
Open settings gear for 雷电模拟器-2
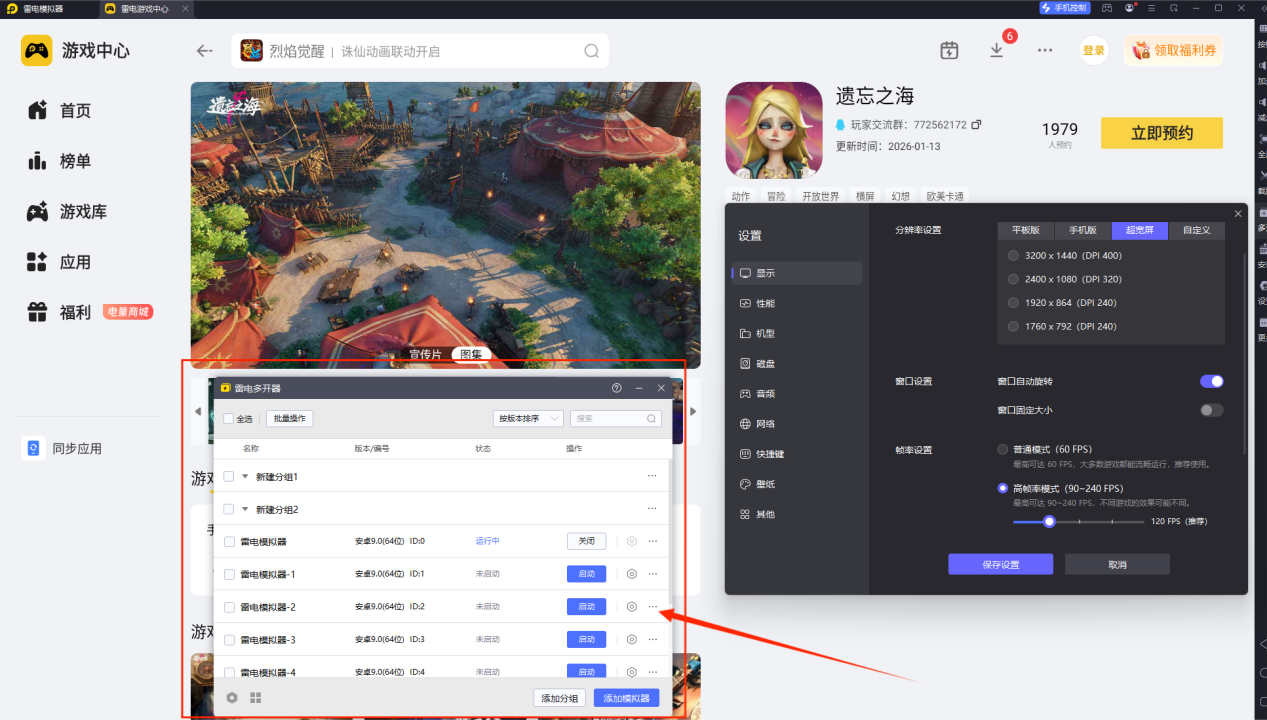point(632,607)
